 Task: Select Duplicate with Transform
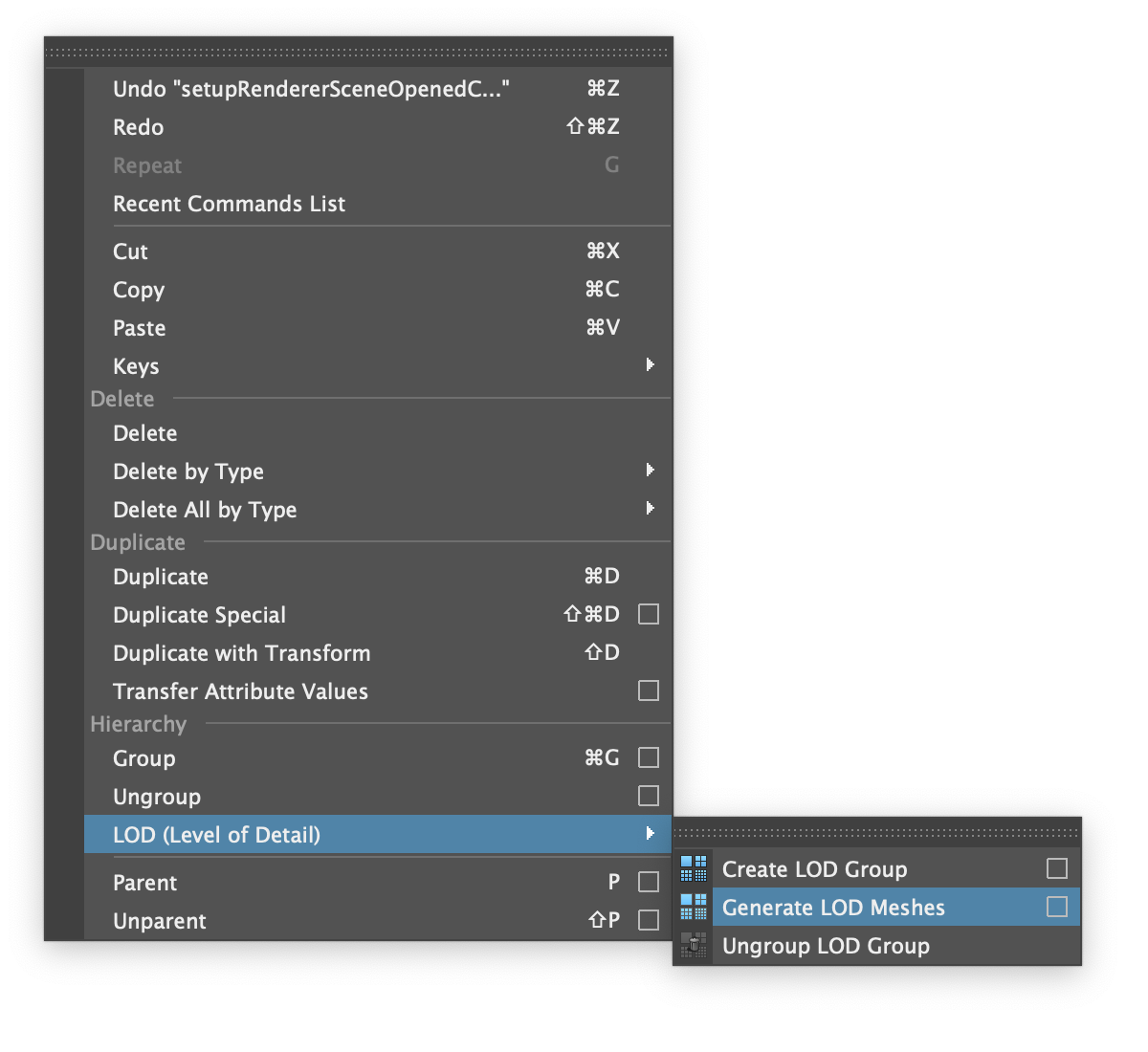242,653
